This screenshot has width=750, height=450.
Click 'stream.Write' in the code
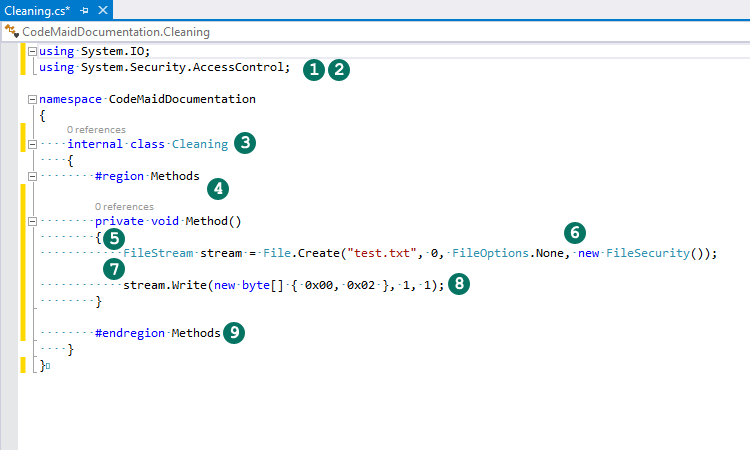[165, 285]
